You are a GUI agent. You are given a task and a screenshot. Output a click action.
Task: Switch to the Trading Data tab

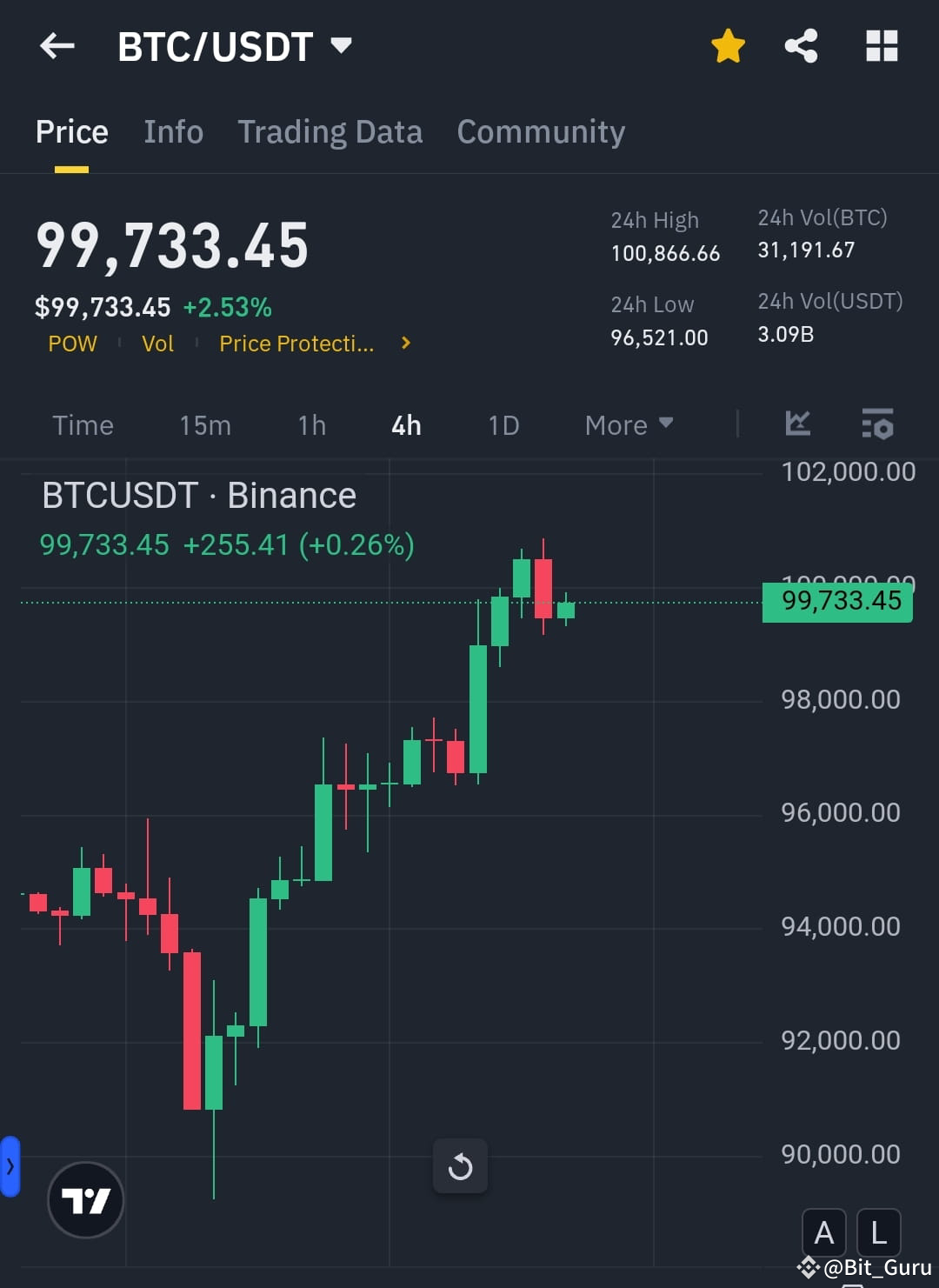pos(330,131)
